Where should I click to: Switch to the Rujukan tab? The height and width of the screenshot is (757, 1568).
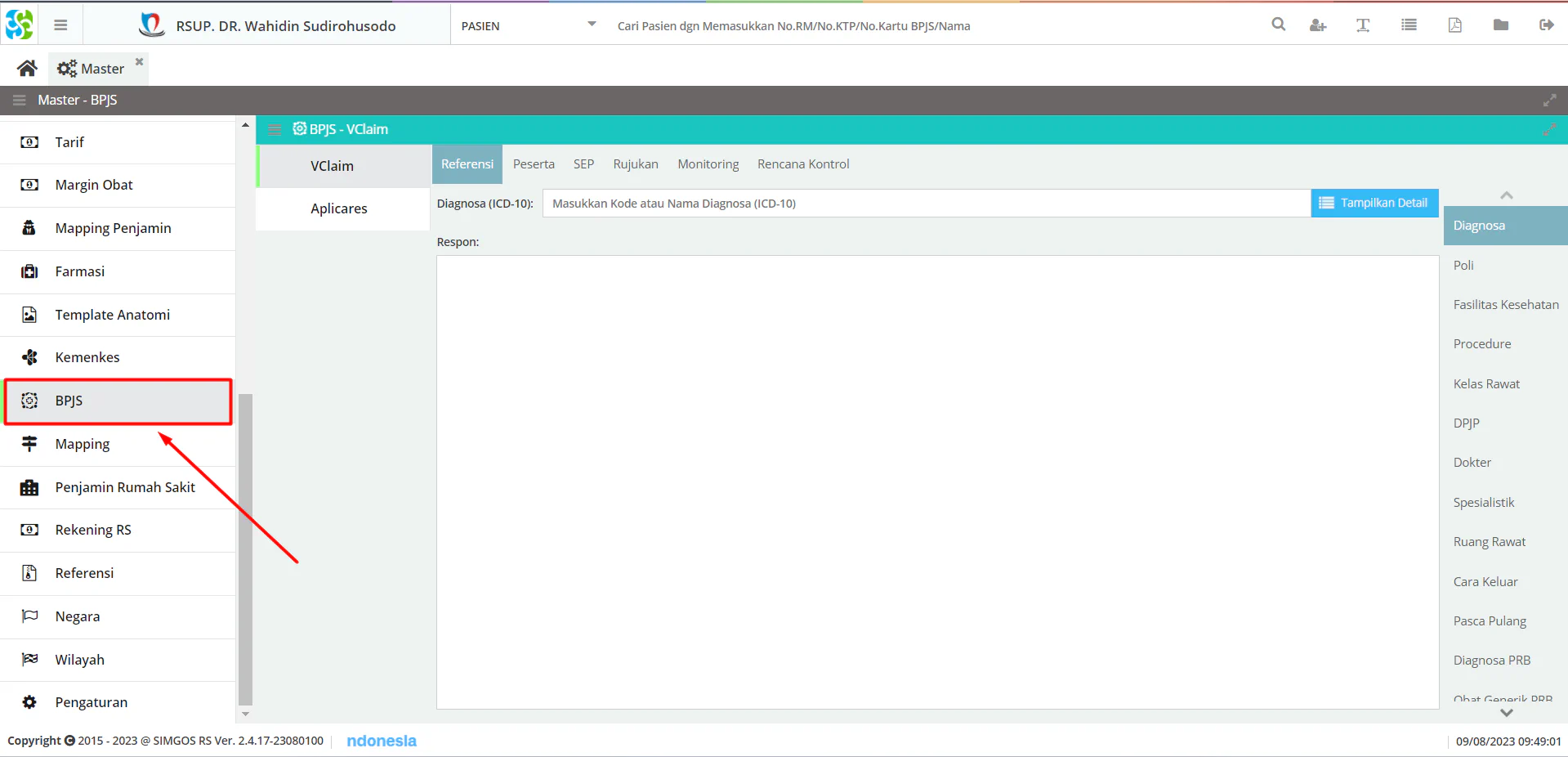(636, 164)
